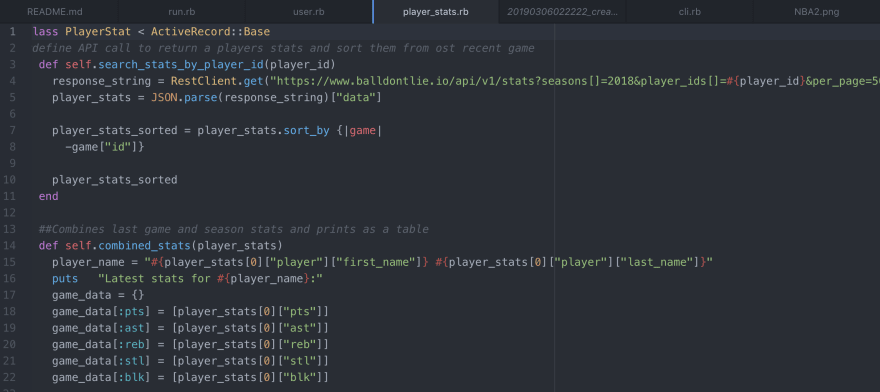Click the PlayerStat class name
Viewport: 880px width, 392px height.
pyautogui.click(x=98, y=32)
